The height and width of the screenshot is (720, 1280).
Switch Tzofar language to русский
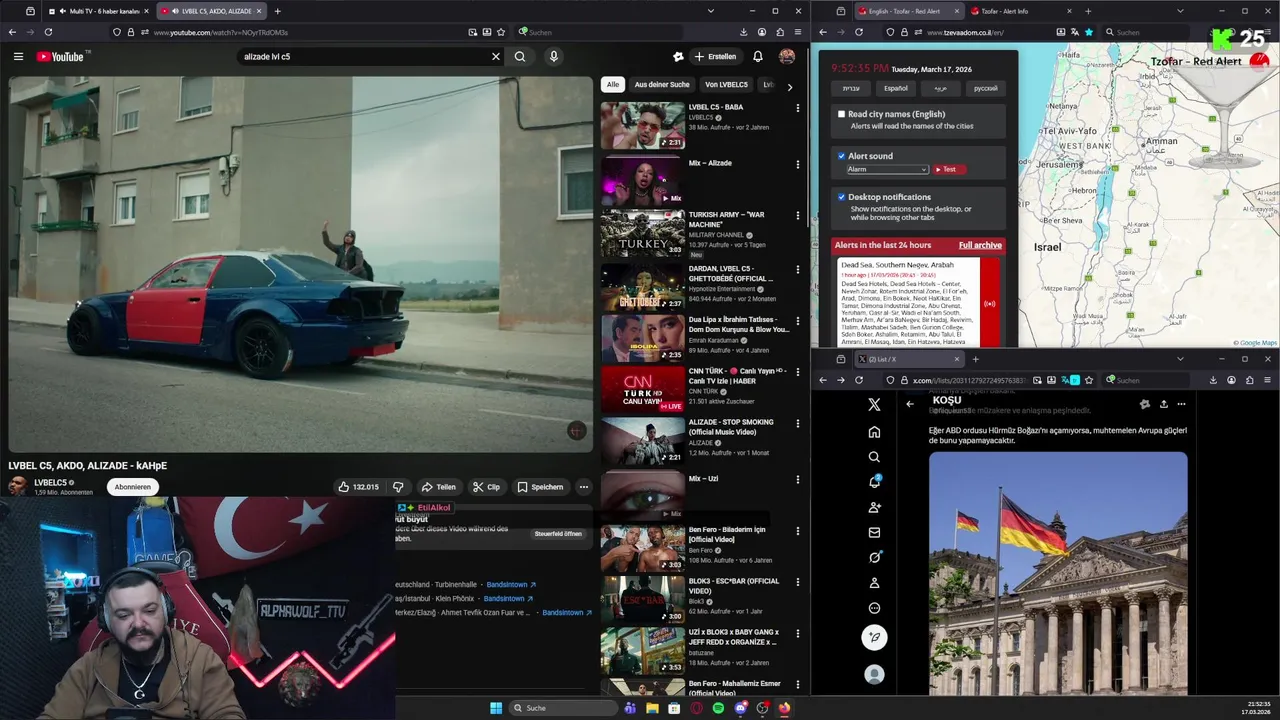[986, 88]
